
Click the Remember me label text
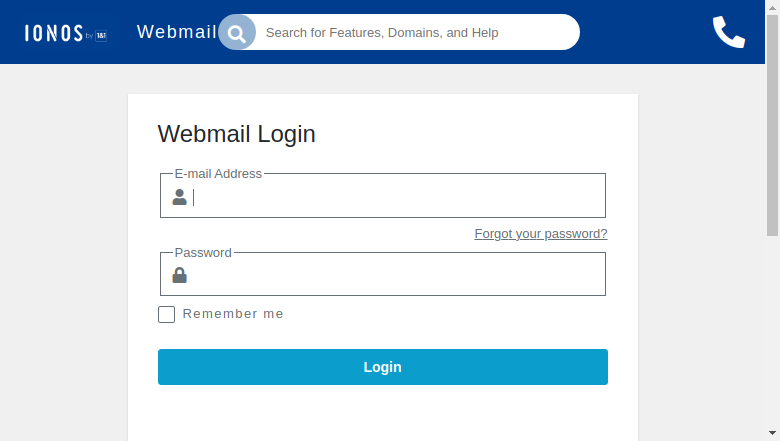point(233,314)
